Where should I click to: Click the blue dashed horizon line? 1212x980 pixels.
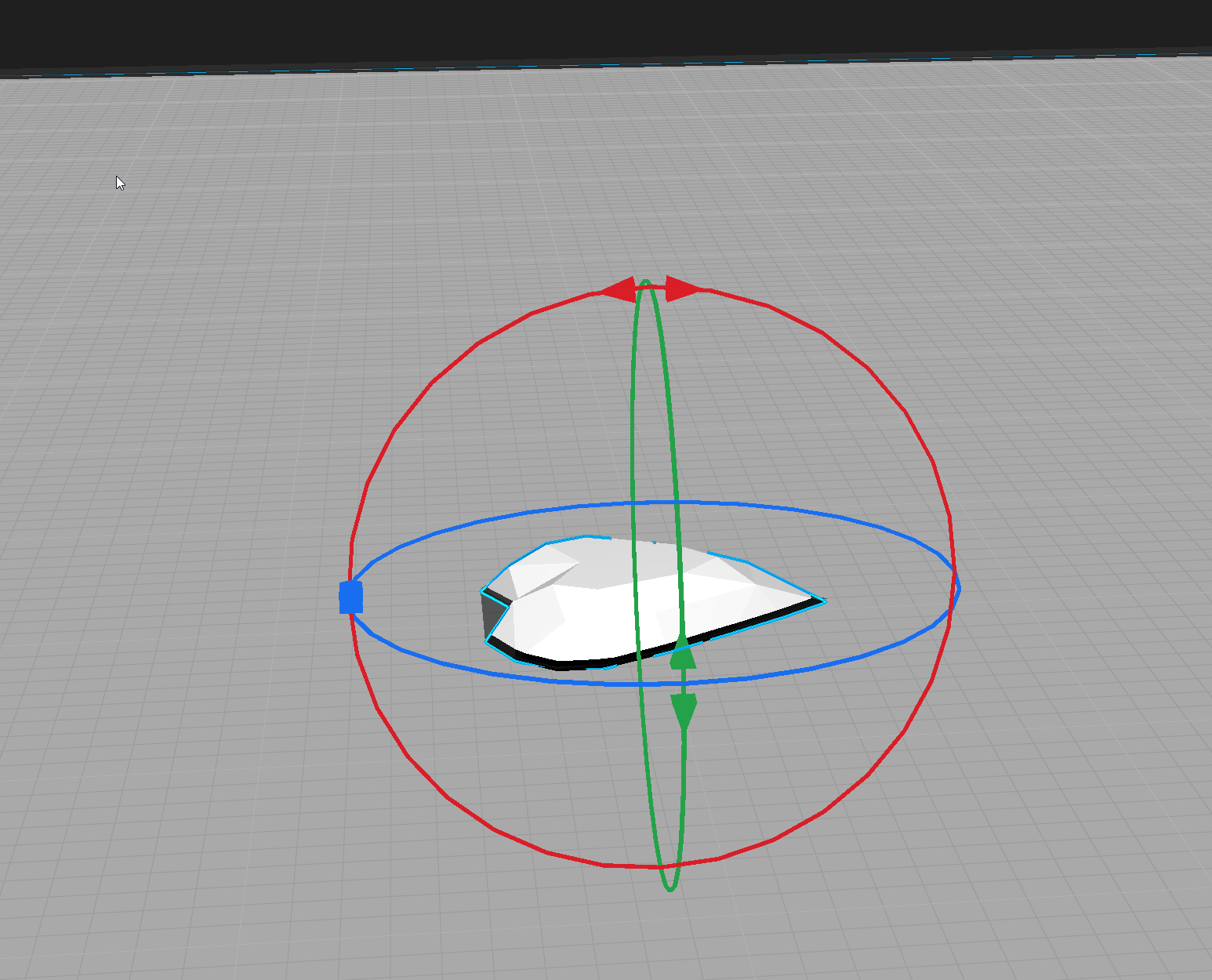point(606,66)
